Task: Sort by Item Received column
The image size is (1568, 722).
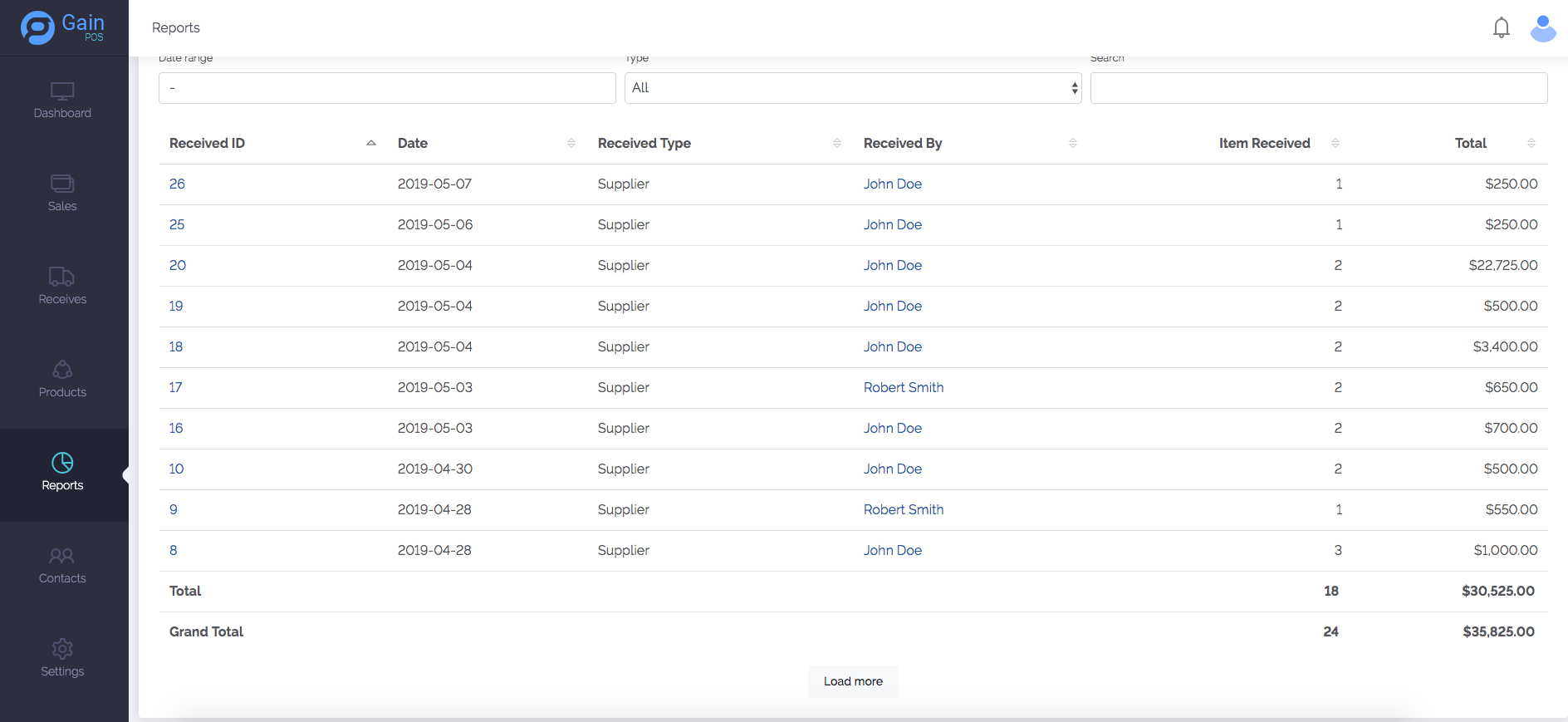Action: 1264,143
